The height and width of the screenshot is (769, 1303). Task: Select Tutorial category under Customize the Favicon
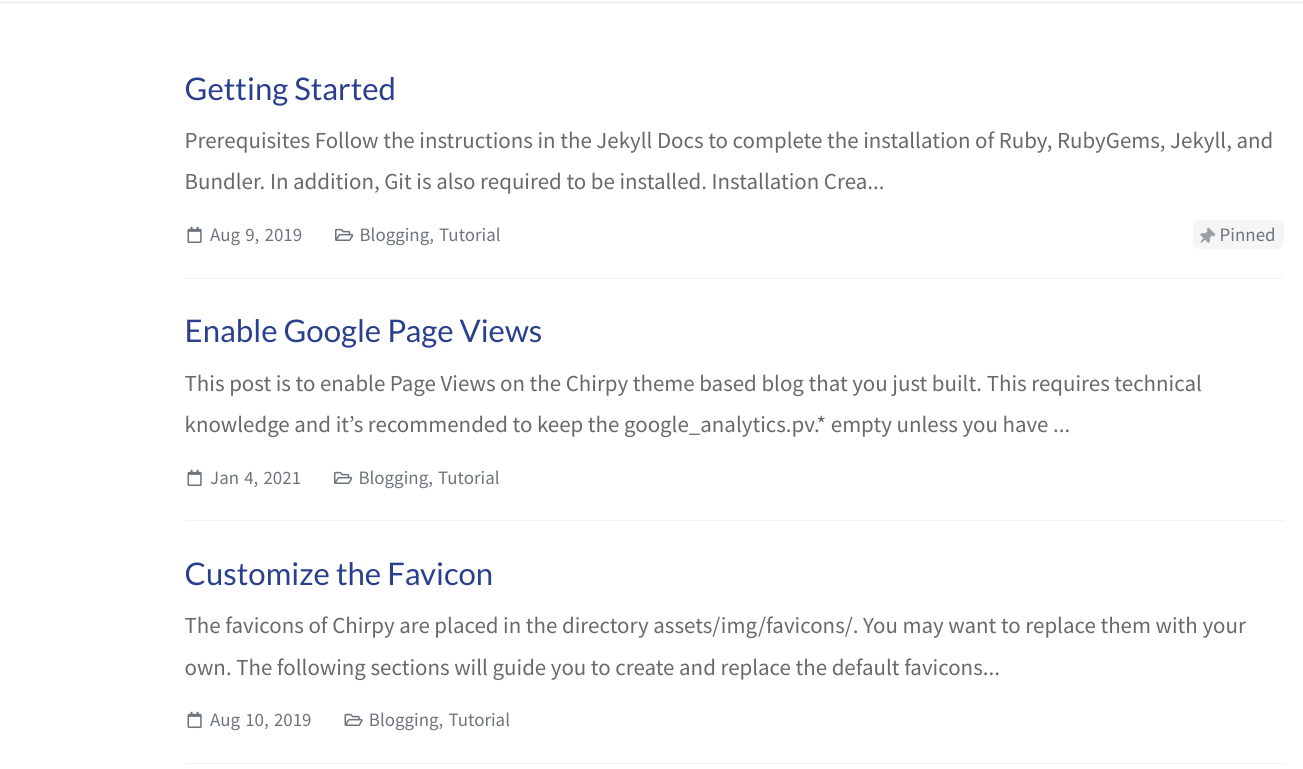(479, 720)
